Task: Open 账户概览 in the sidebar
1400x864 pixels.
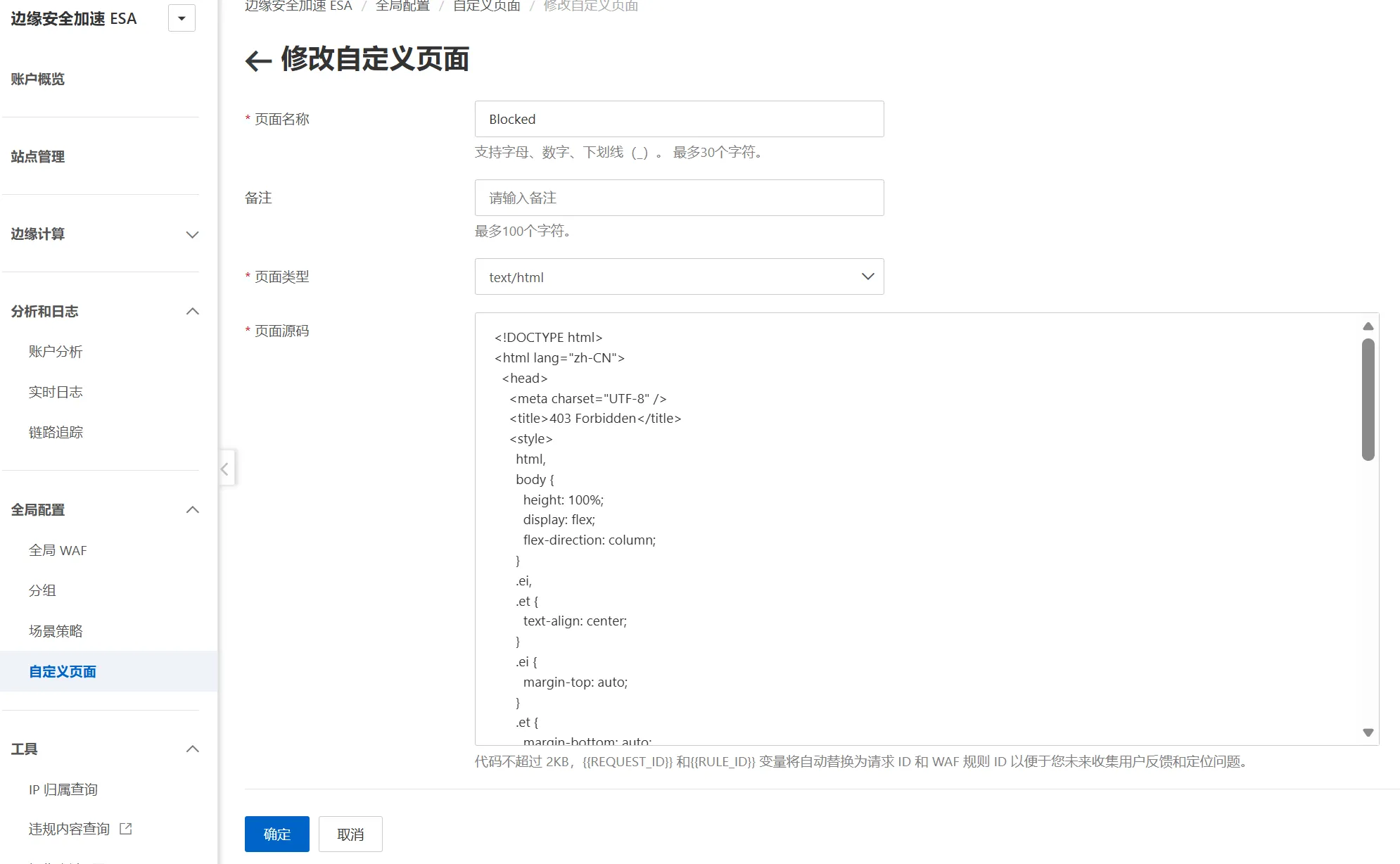Action: coord(38,79)
